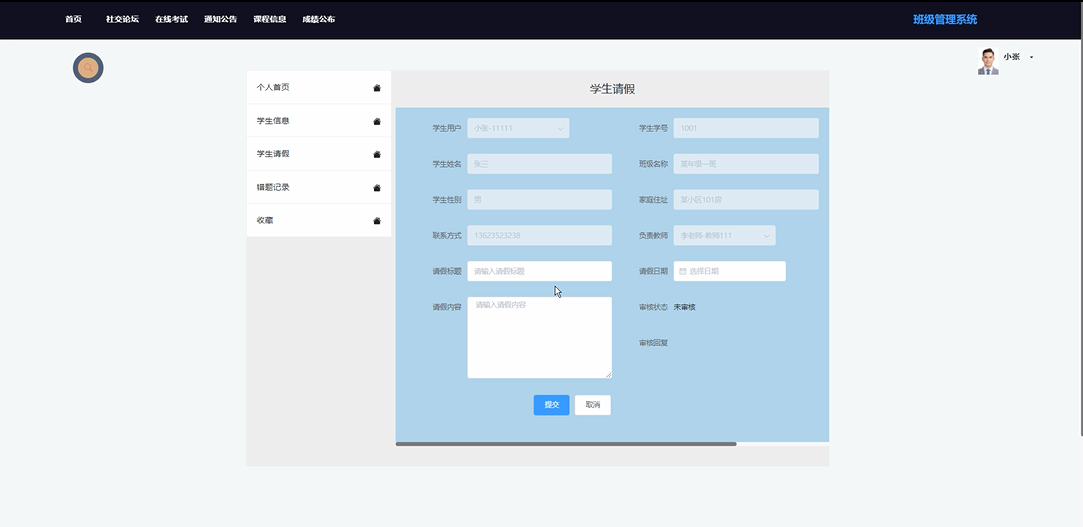Viewport: 1083px width, 527px height.
Task: Open the 负责教师 dropdown showing 李老师
Action: click(x=725, y=236)
